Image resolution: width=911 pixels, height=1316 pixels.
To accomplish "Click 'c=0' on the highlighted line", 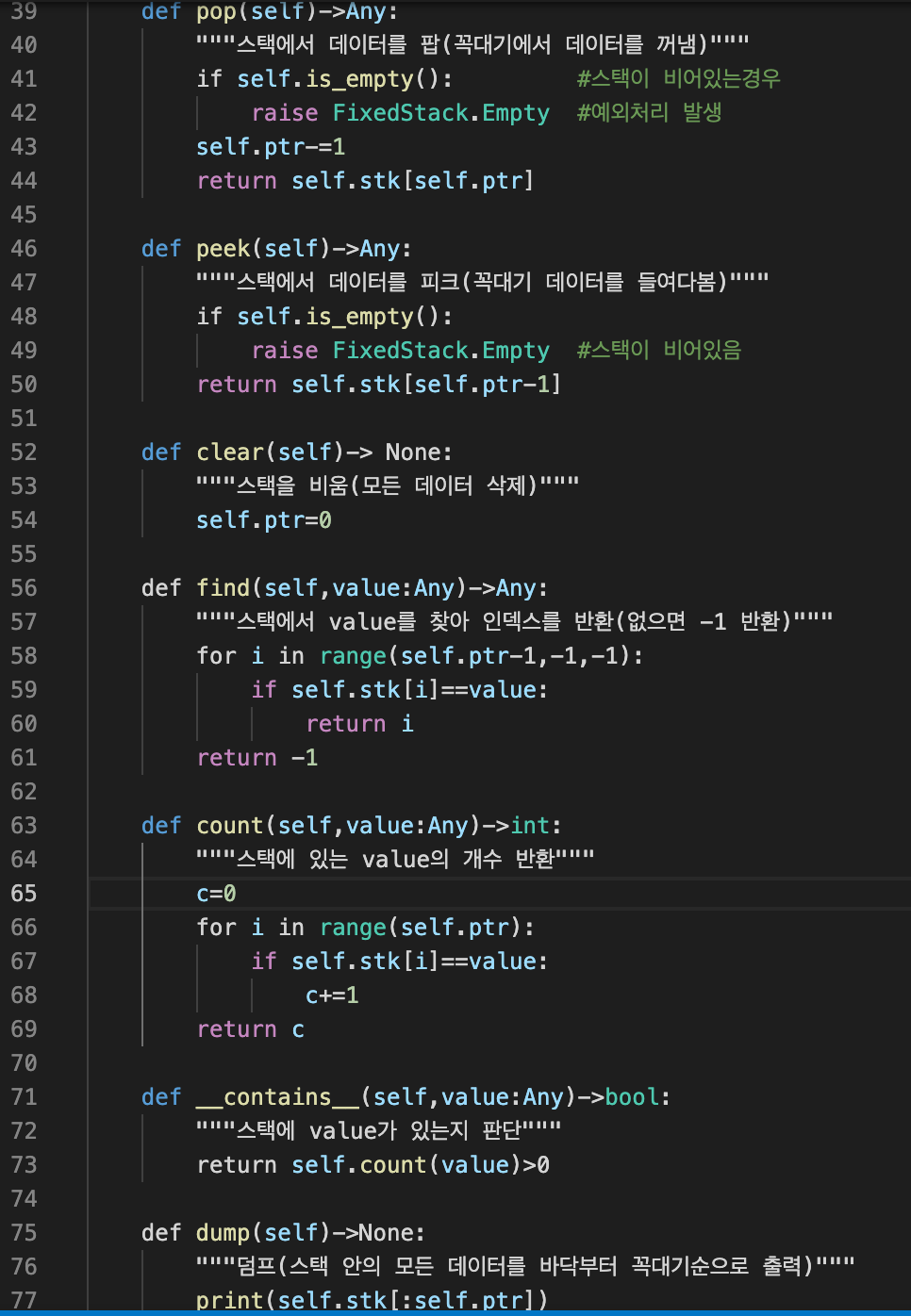I will pyautogui.click(x=216, y=894).
